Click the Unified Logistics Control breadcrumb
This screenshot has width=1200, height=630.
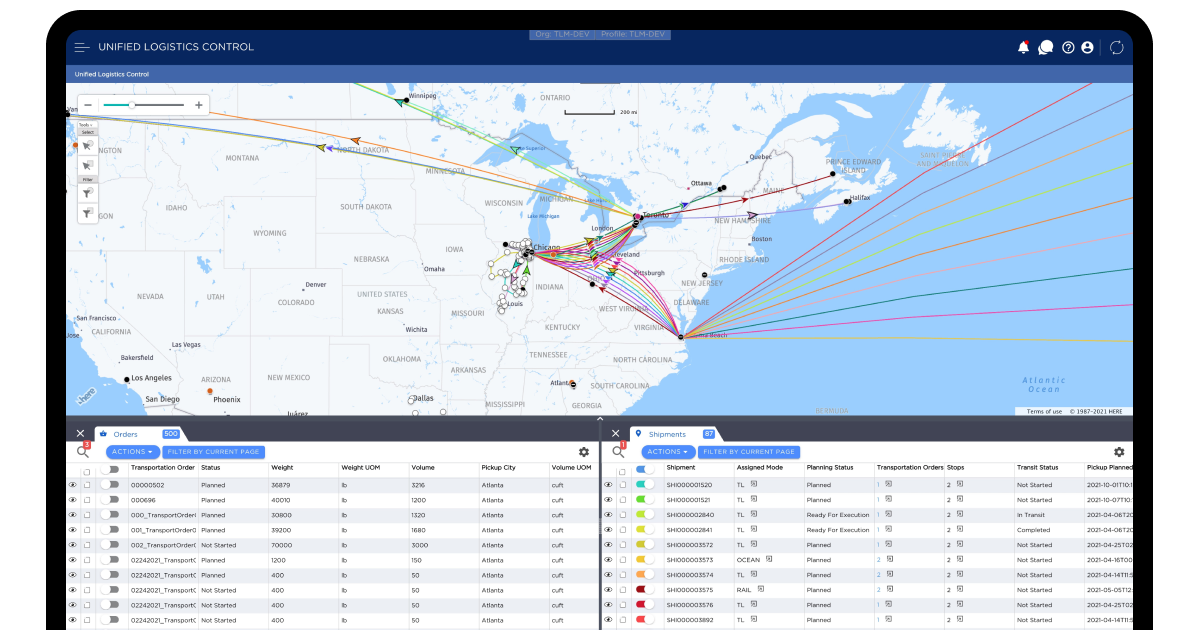112,74
